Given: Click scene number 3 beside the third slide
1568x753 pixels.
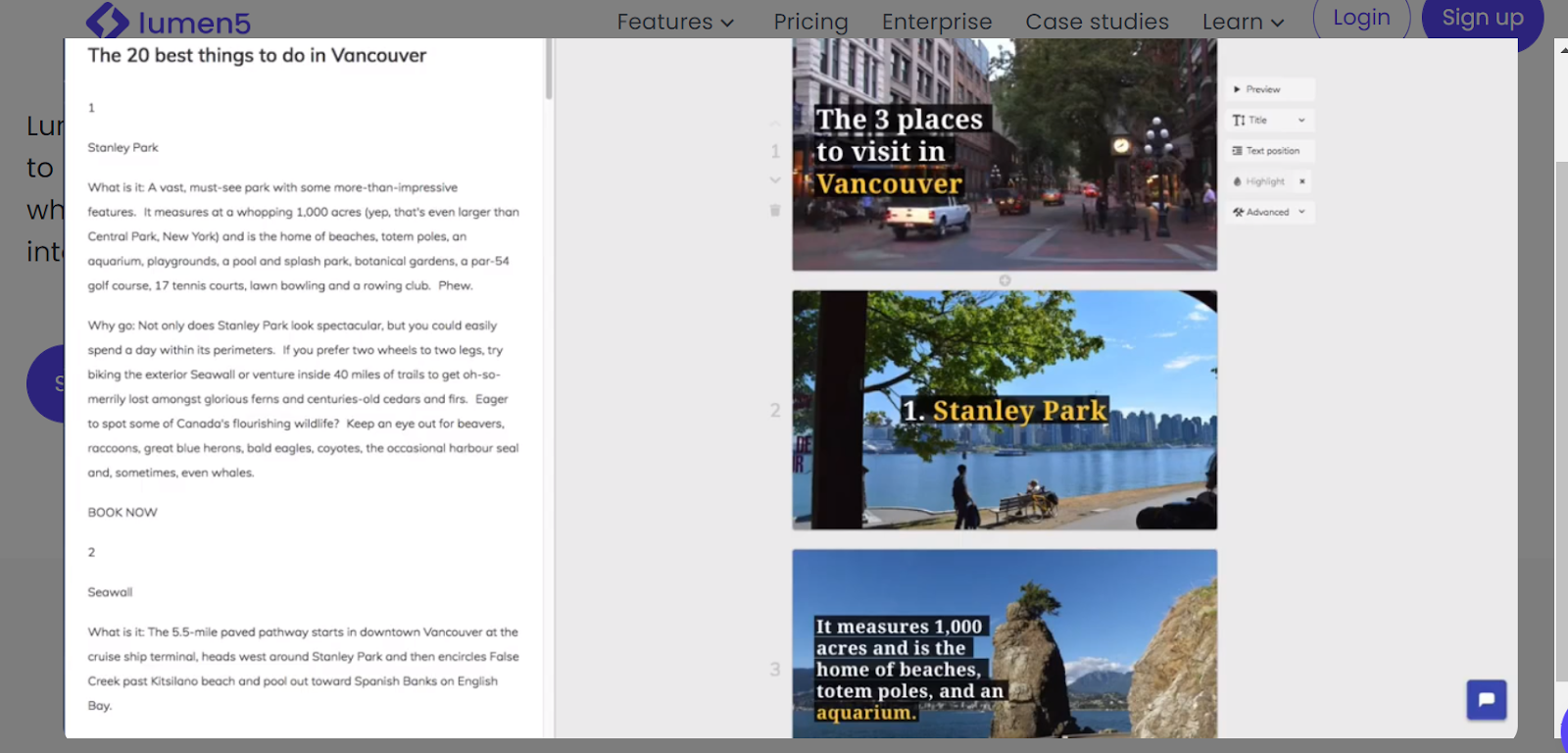Looking at the screenshot, I should pyautogui.click(x=775, y=669).
